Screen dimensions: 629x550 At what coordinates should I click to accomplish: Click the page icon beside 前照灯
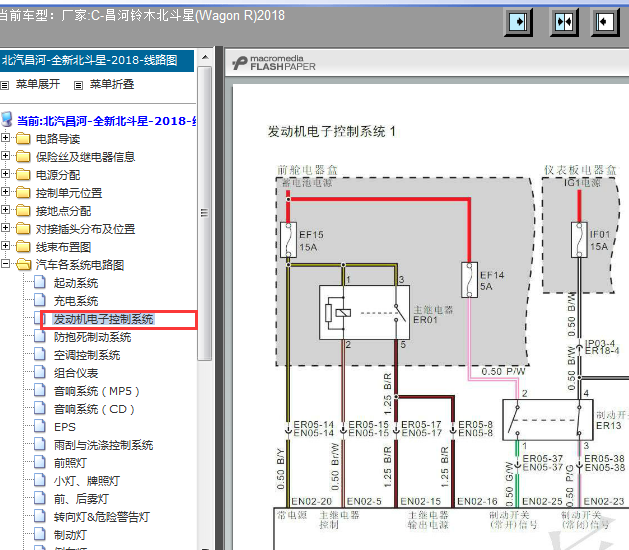tap(40, 463)
